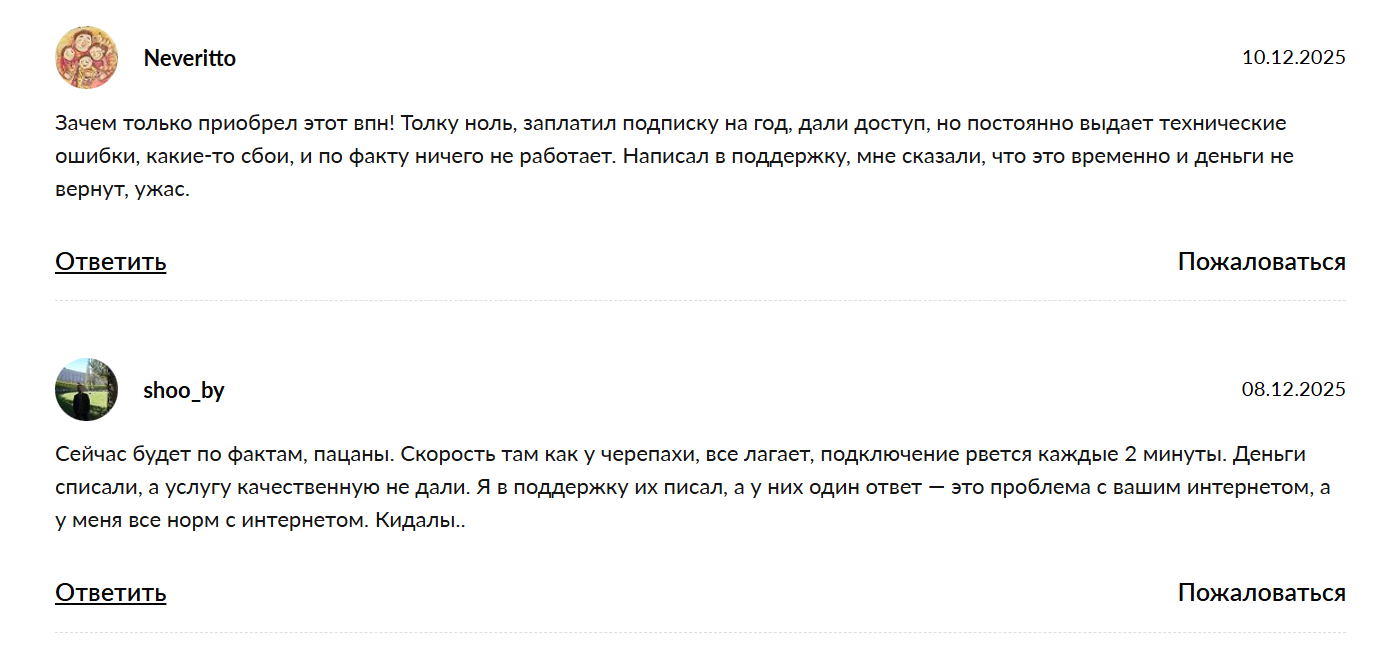Image resolution: width=1373 pixels, height=655 pixels.
Task: Reply to Neveritto's comment via Ответить
Action: click(110, 262)
